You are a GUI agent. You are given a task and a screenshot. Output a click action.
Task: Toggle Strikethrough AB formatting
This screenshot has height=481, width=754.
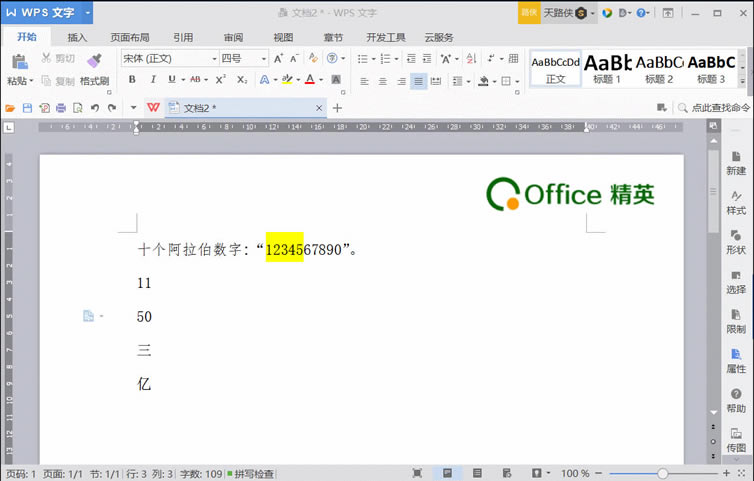pyautogui.click(x=195, y=79)
